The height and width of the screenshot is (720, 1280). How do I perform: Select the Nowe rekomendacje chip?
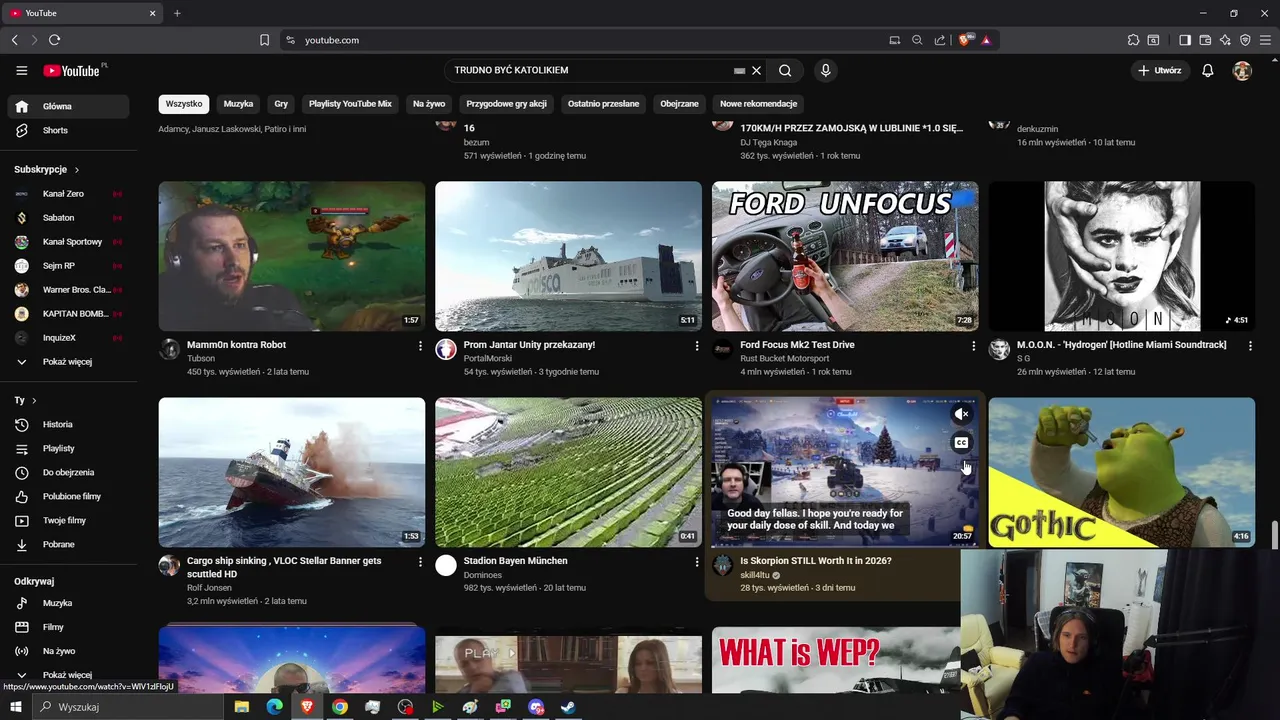pos(758,104)
